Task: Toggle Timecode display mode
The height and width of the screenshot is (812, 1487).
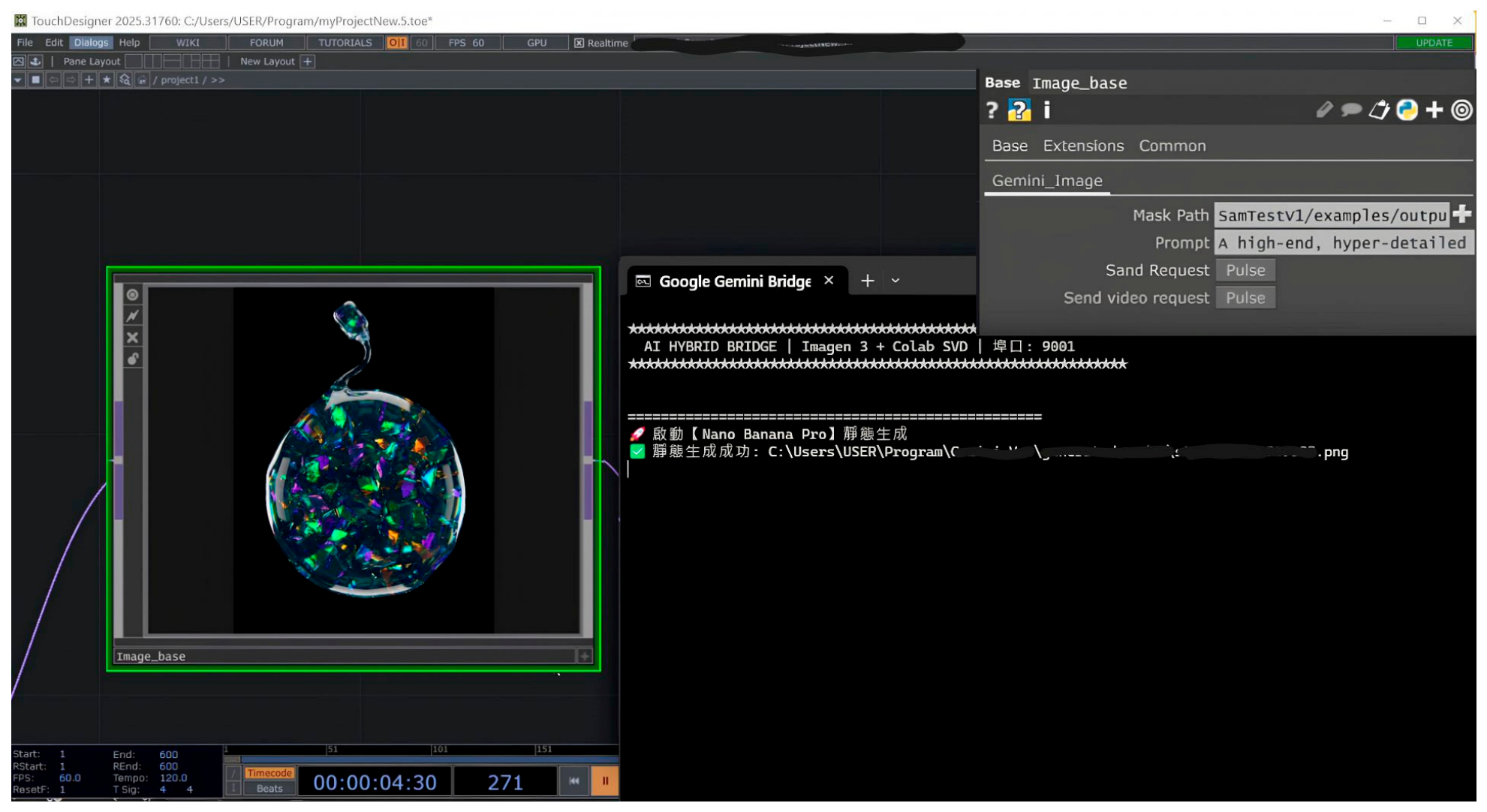Action: pyautogui.click(x=269, y=773)
